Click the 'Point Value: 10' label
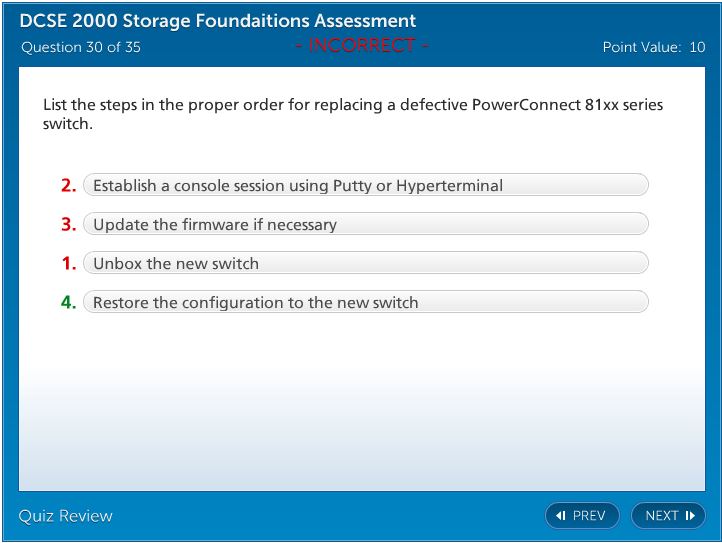722x543 pixels. 654,47
